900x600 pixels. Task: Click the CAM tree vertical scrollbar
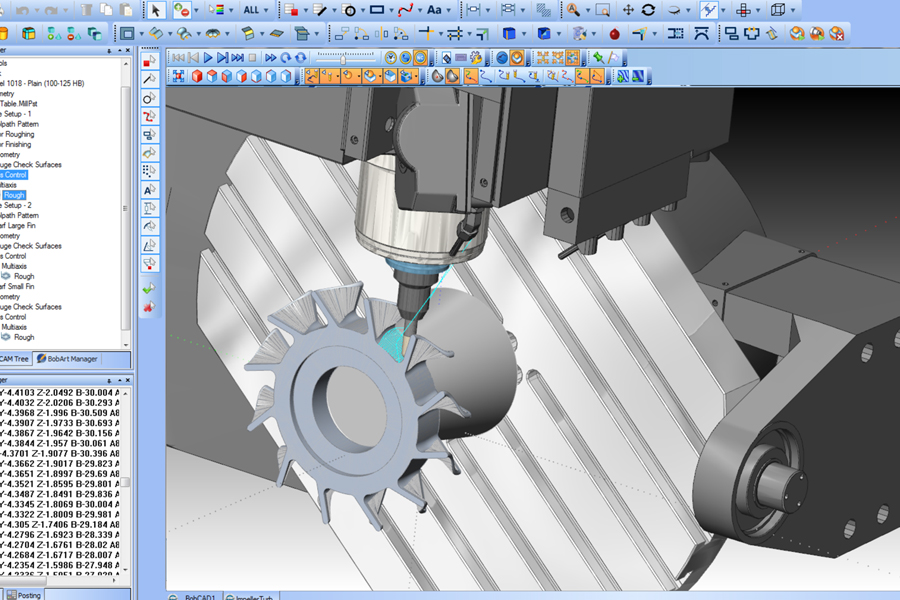(126, 207)
